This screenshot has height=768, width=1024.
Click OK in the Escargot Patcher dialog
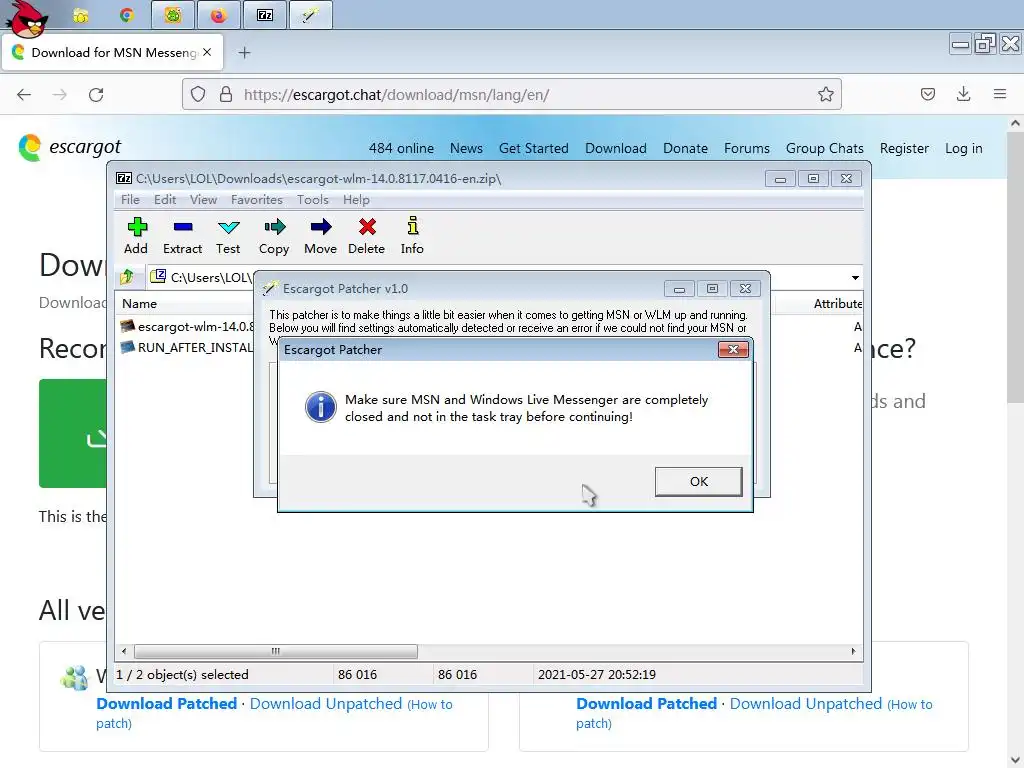[698, 481]
